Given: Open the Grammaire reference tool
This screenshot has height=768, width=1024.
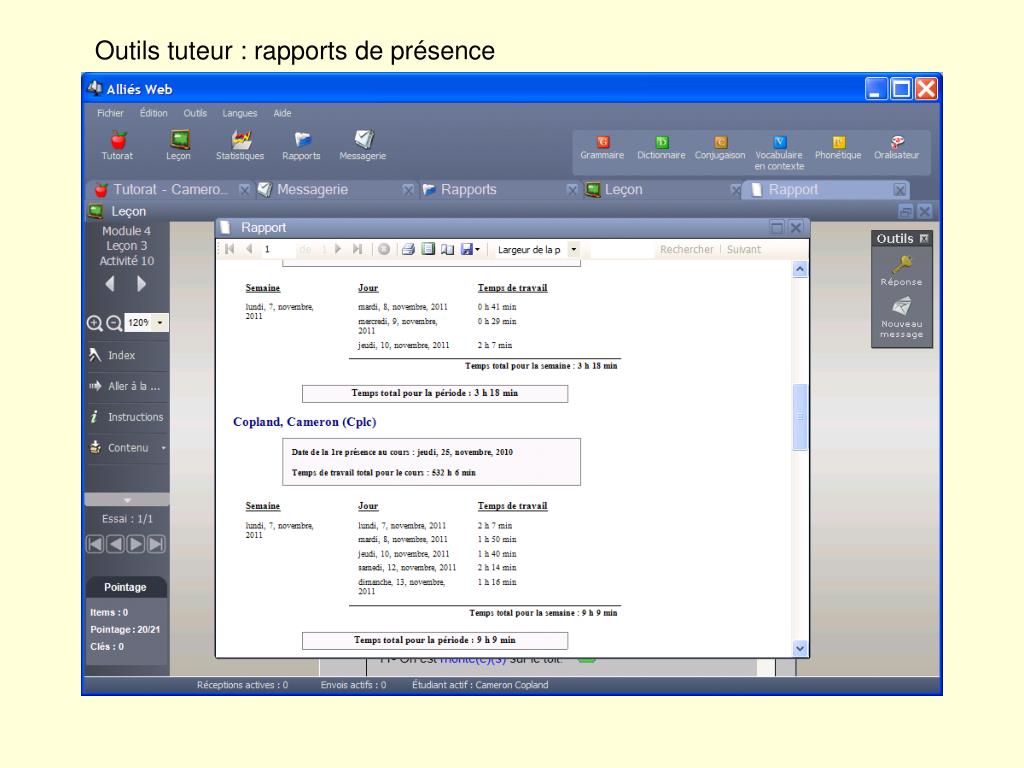Looking at the screenshot, I should click(602, 148).
